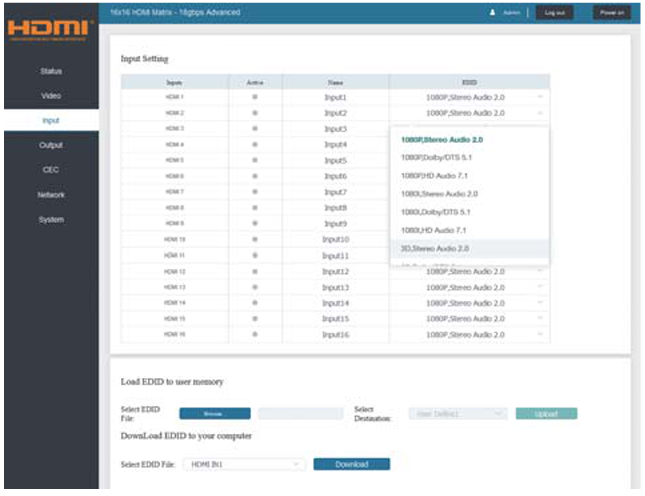This screenshot has width=645, height=496.
Task: Edit the Input10 name field
Action: coord(336,239)
